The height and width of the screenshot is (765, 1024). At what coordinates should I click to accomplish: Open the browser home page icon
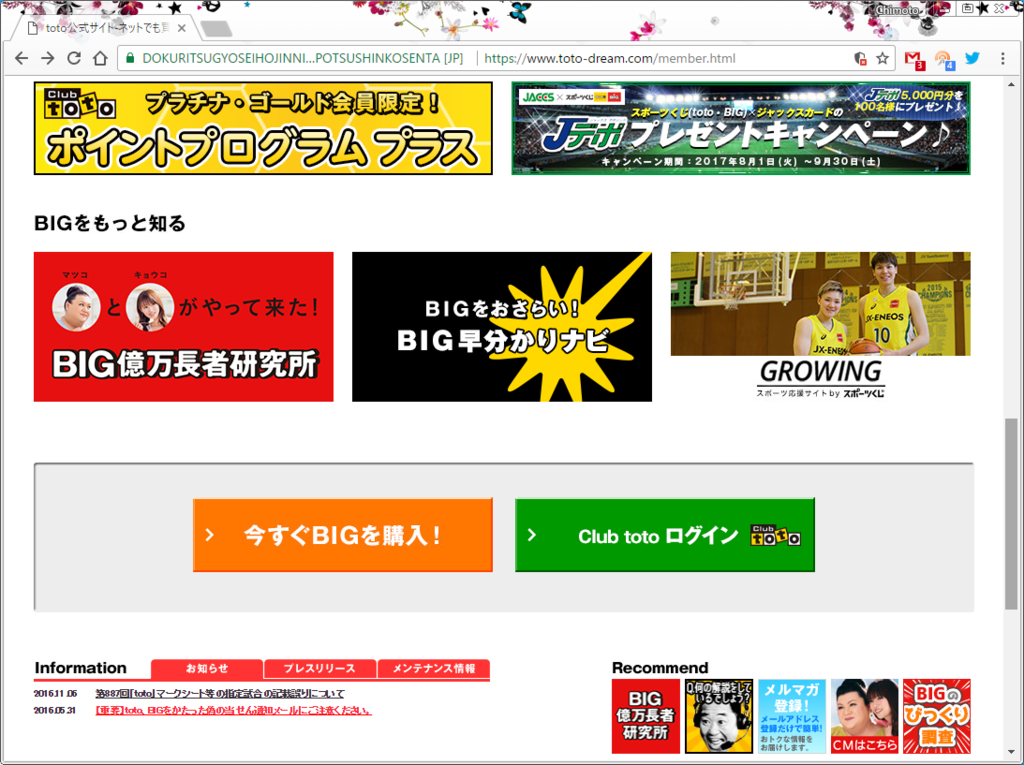[100, 58]
